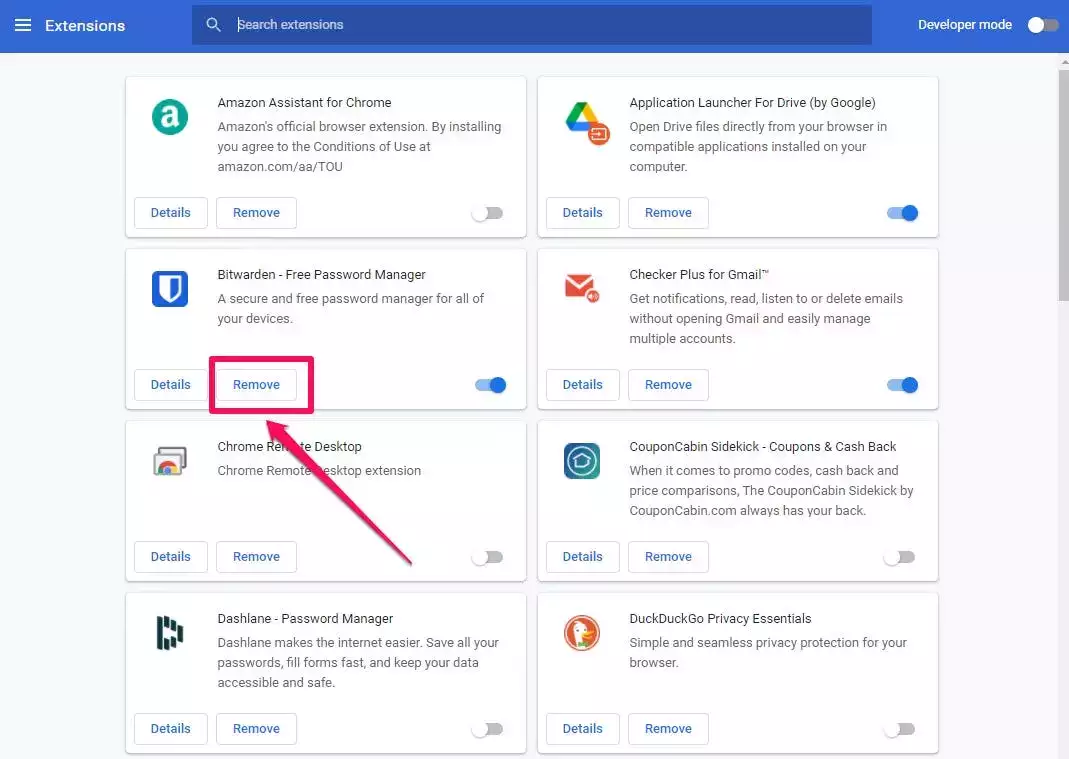Disable Application Launcher For Drive toggle
This screenshot has width=1069, height=759.
pos(902,213)
